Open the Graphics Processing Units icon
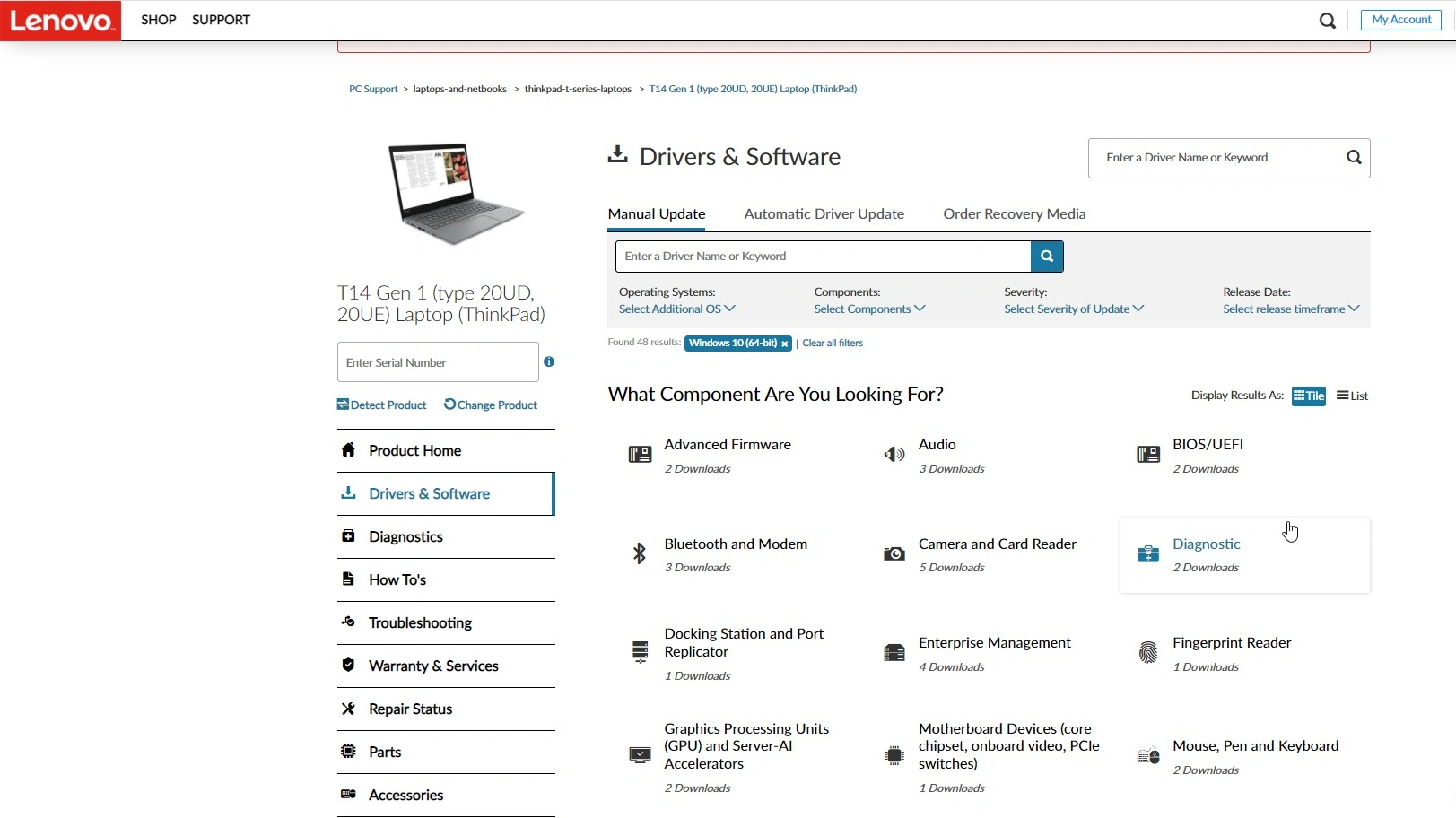 coord(640,755)
